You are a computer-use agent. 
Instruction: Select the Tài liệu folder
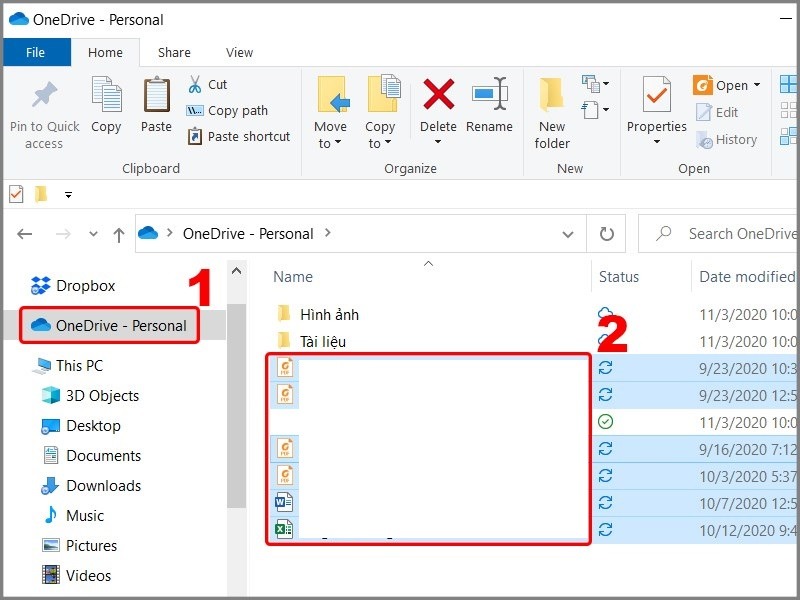point(312,341)
